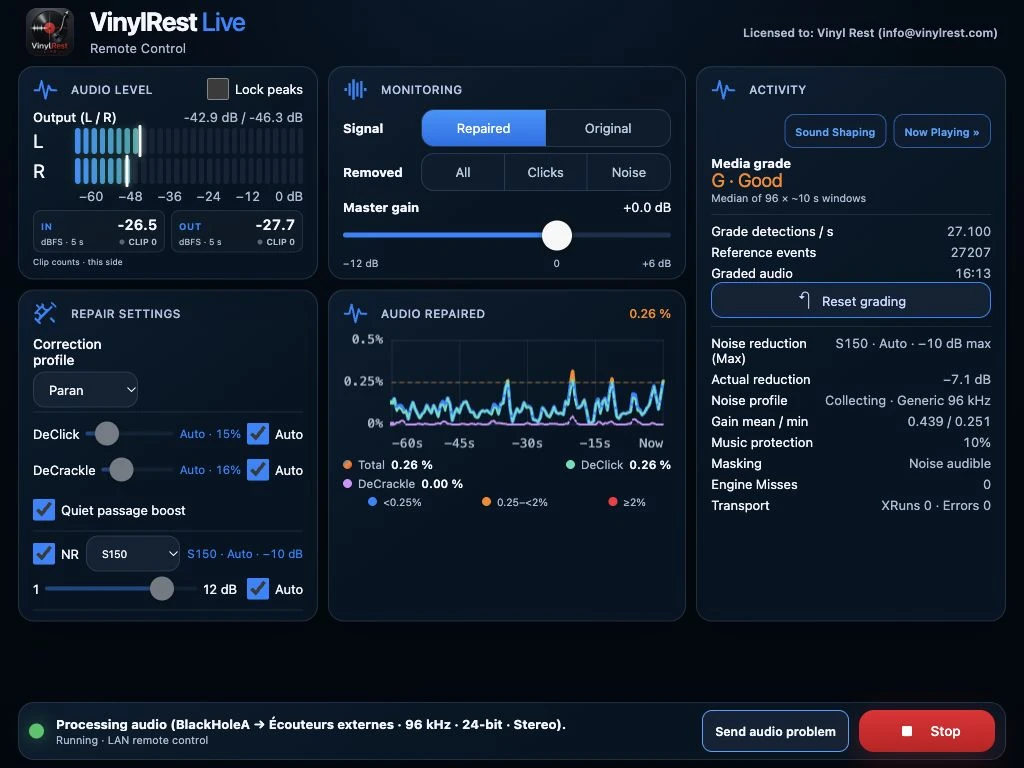This screenshot has width=1024, height=768.
Task: Click the Auto · 16% DeCrackle value
Action: 210,470
